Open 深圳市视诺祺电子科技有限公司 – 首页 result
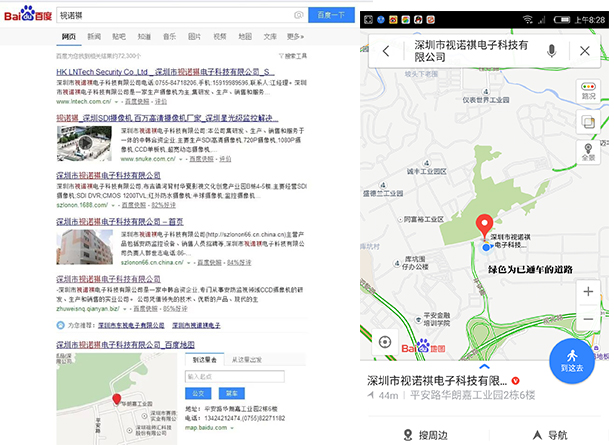 (120, 222)
